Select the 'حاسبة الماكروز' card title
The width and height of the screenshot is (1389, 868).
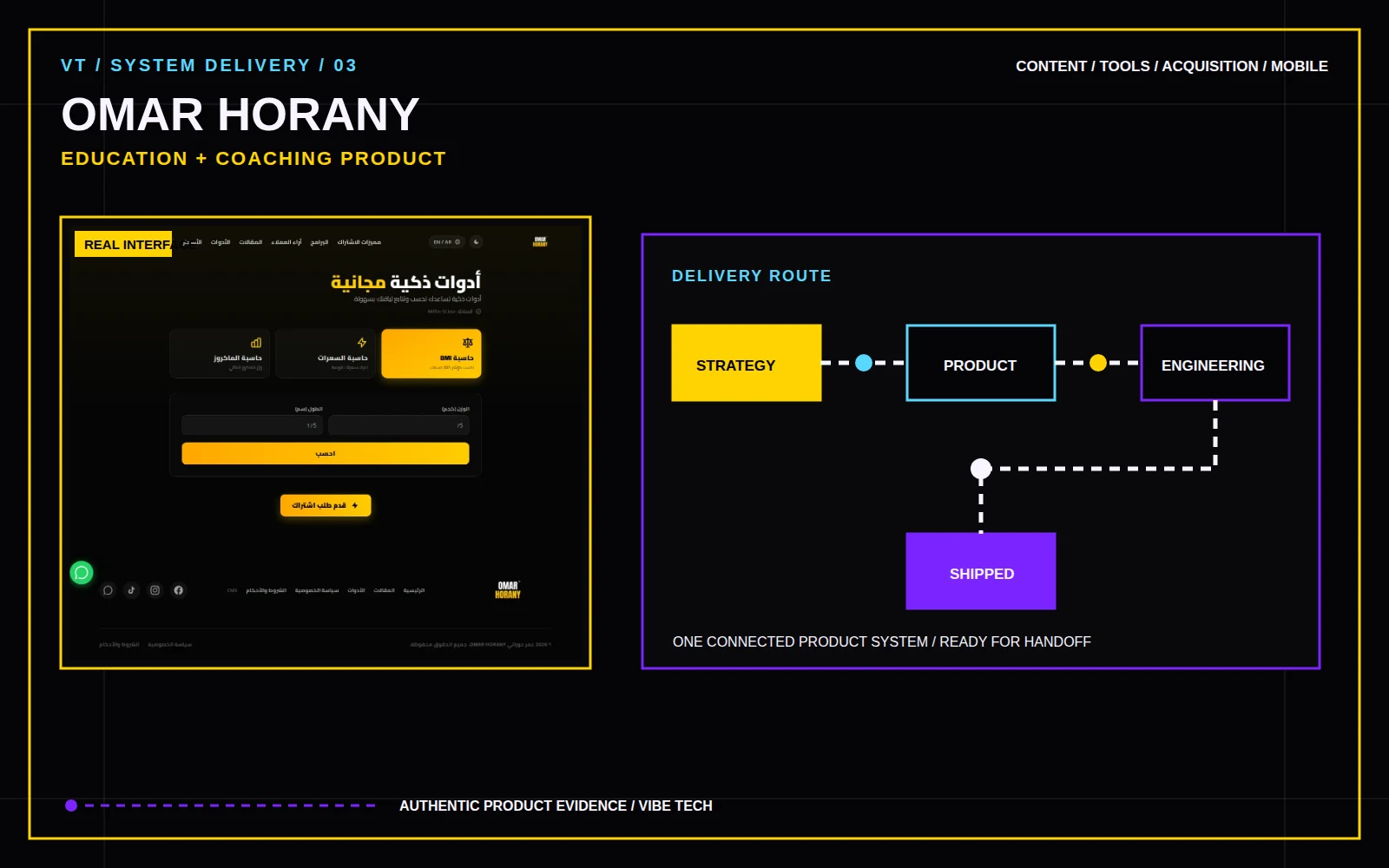click(238, 358)
